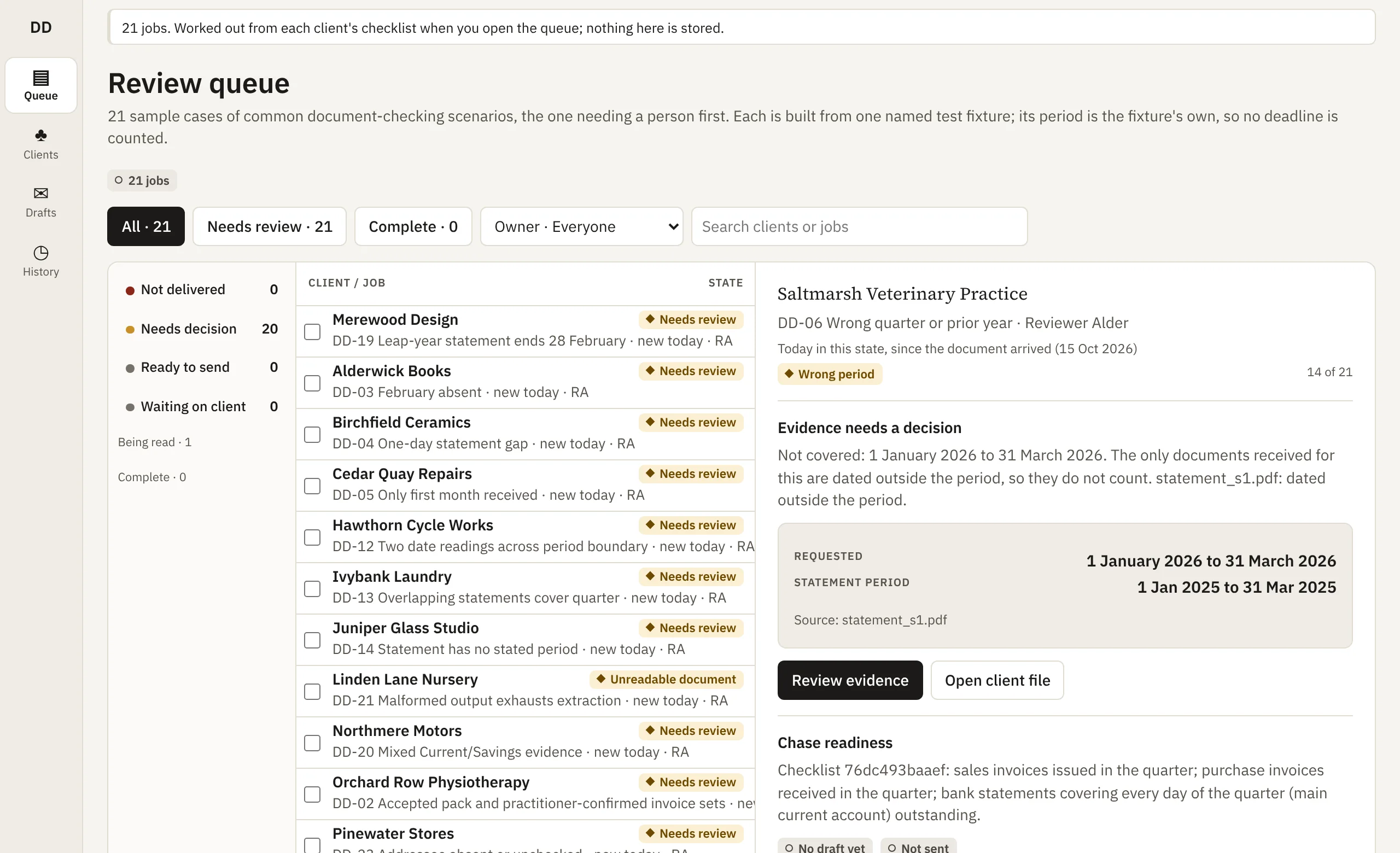Click the Needs review badge on Pinewater Stores
This screenshot has width=1400, height=853.
pyautogui.click(x=691, y=834)
